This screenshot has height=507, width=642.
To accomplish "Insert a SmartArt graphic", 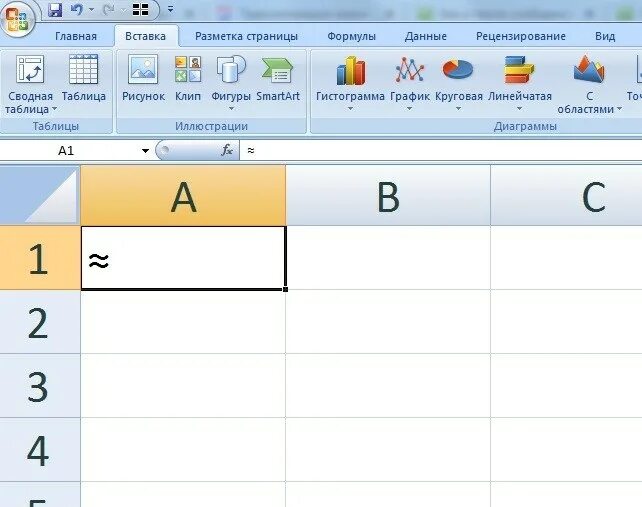I will coord(278,78).
